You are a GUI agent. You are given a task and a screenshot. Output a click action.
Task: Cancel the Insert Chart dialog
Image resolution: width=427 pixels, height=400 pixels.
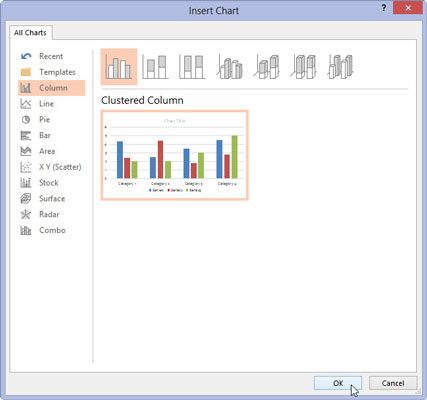click(x=393, y=383)
